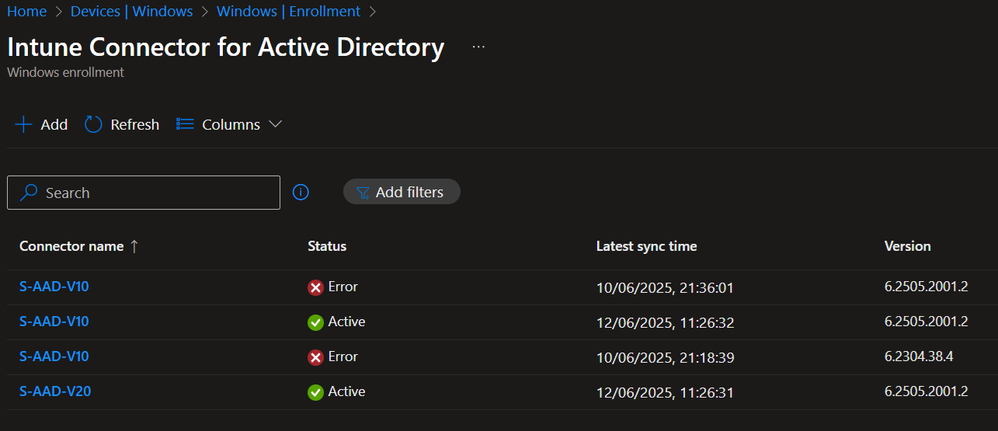This screenshot has width=998, height=431.
Task: Click the plus icon beside Add
Action: [x=24, y=124]
